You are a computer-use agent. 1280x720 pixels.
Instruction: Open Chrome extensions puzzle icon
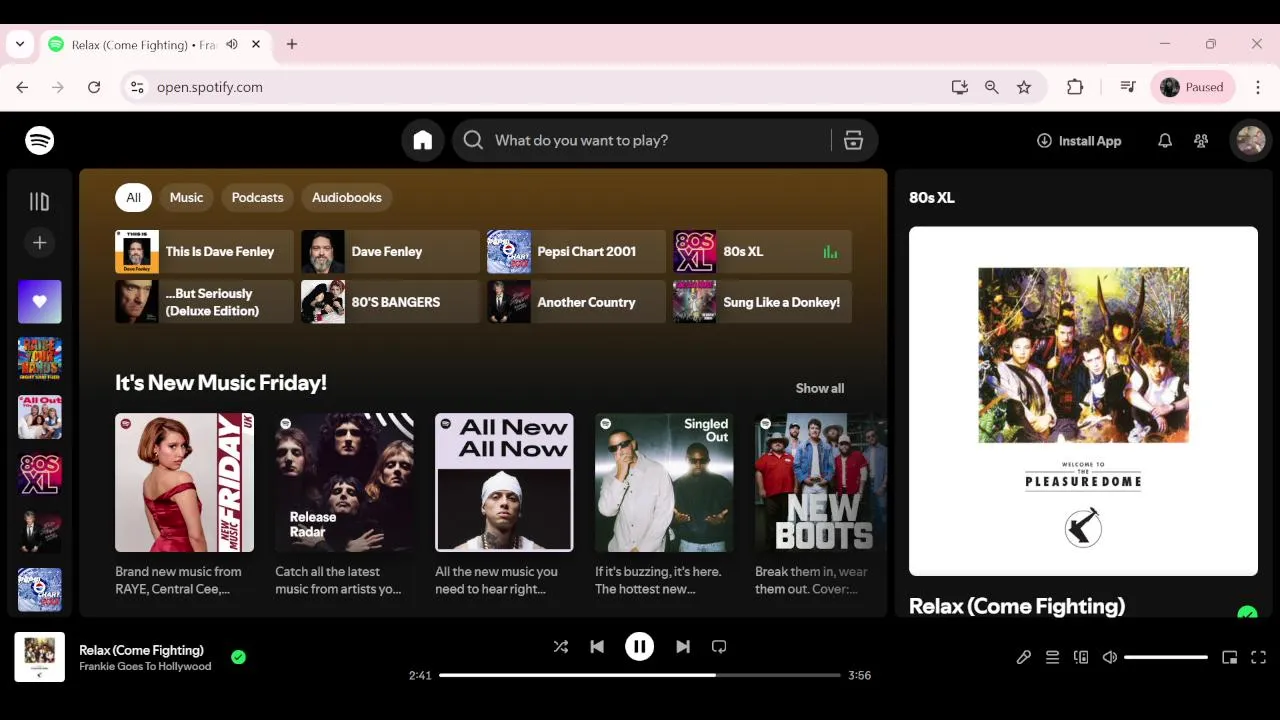pyautogui.click(x=1075, y=87)
